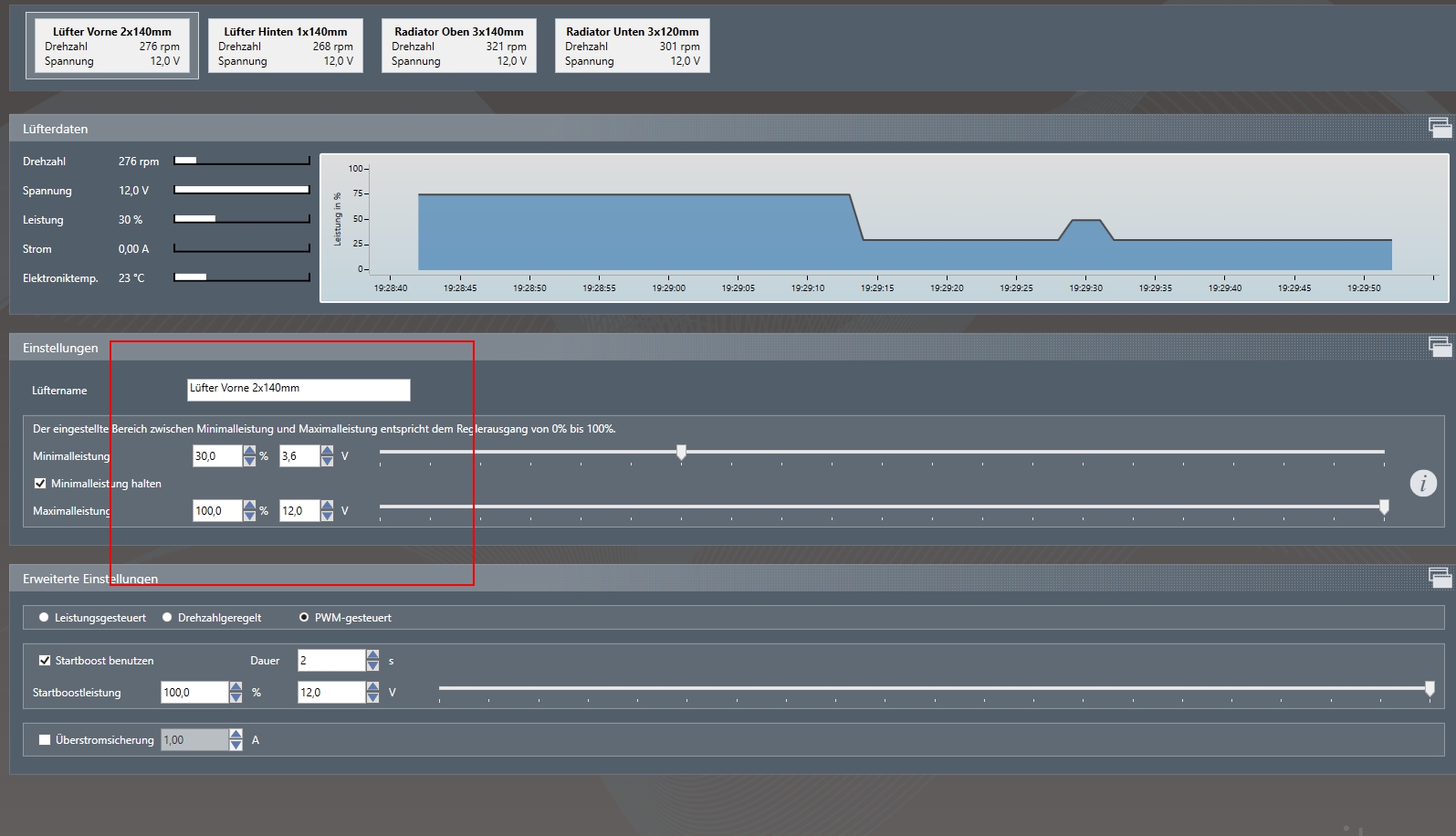Disable the Startboost benutzen checkbox

click(45, 661)
